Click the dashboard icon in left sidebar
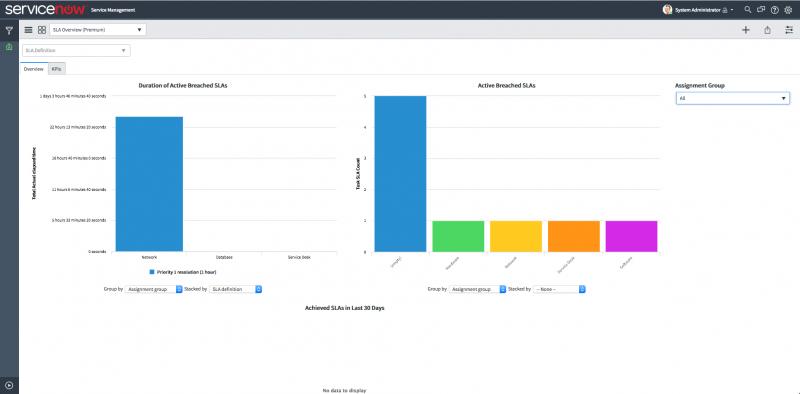The height and width of the screenshot is (394, 800). (x=9, y=47)
